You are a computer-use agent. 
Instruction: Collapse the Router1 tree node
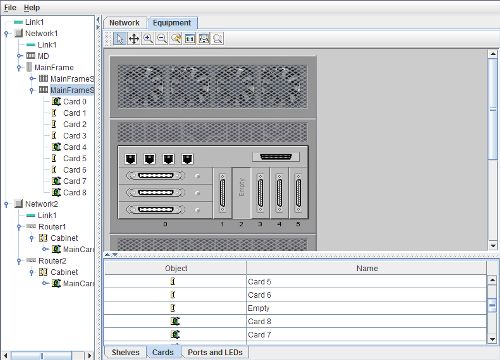(19, 227)
